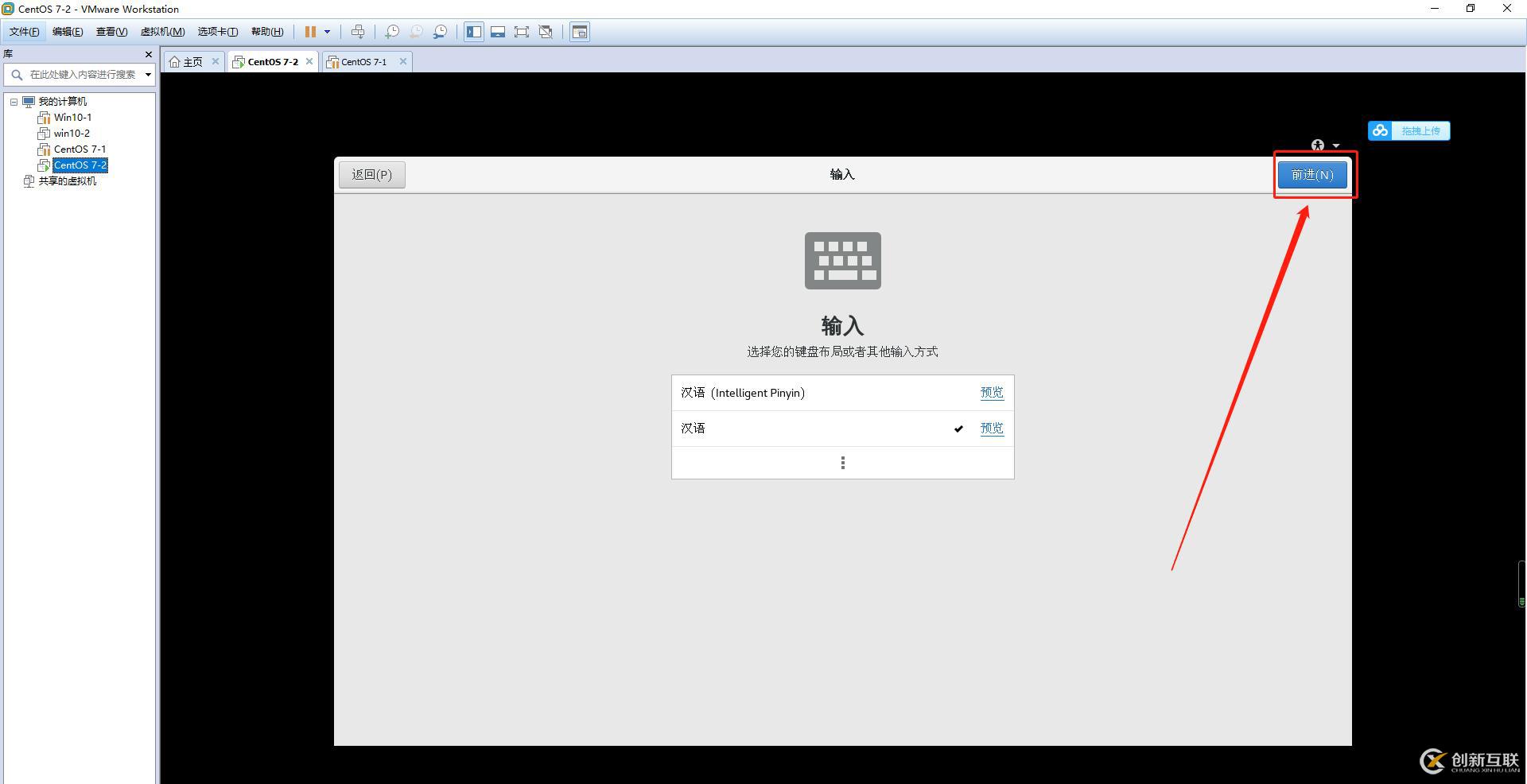Open the 查看(V) menu
Image resolution: width=1527 pixels, height=784 pixels.
(111, 32)
